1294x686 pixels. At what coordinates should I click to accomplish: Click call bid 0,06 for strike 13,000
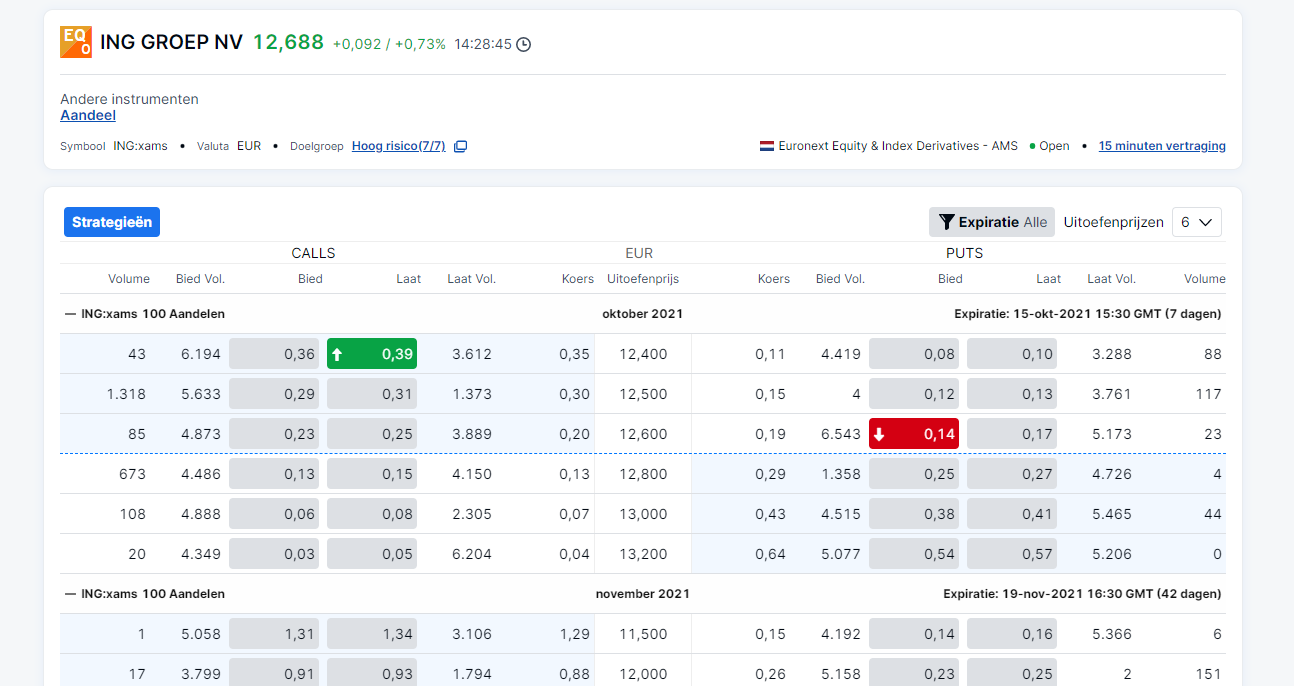(274, 514)
